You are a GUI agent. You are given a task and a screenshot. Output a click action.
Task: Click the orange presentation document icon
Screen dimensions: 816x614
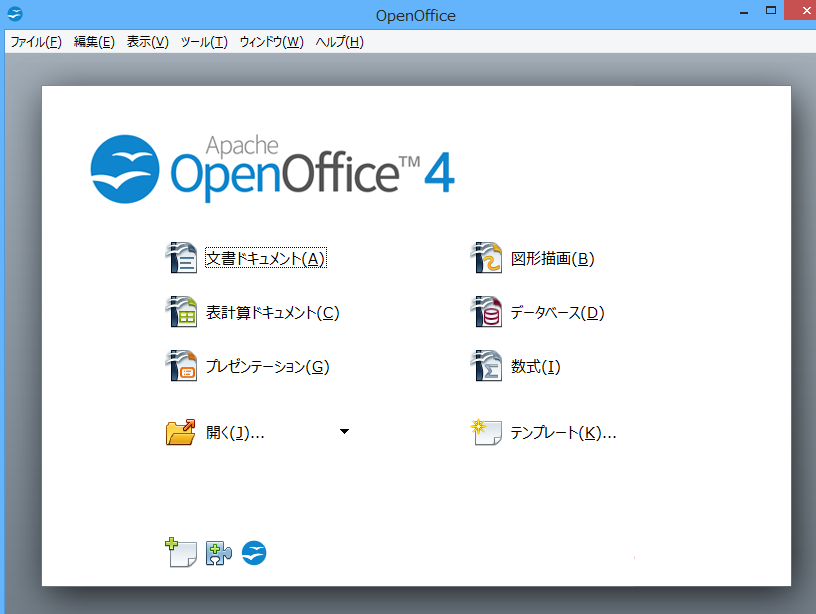[x=182, y=366]
